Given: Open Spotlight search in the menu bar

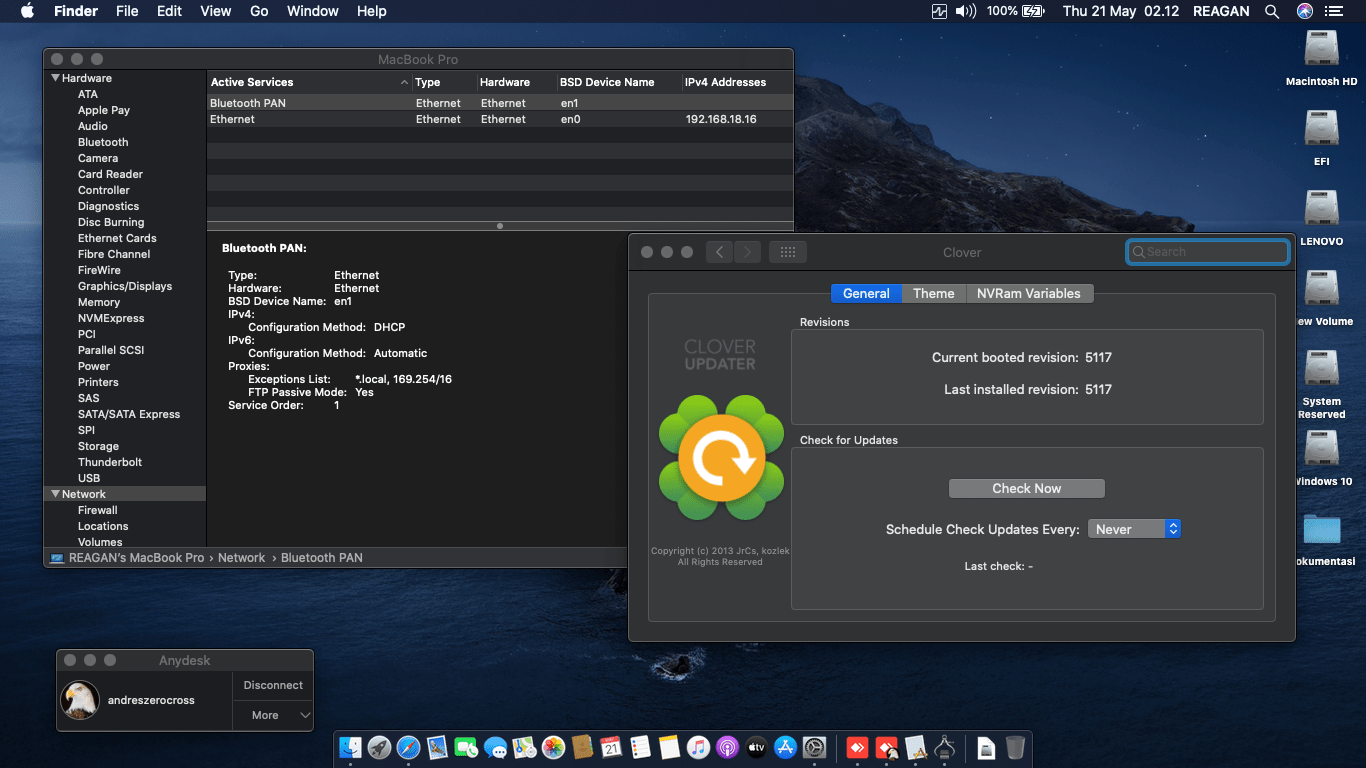Looking at the screenshot, I should 1272,11.
